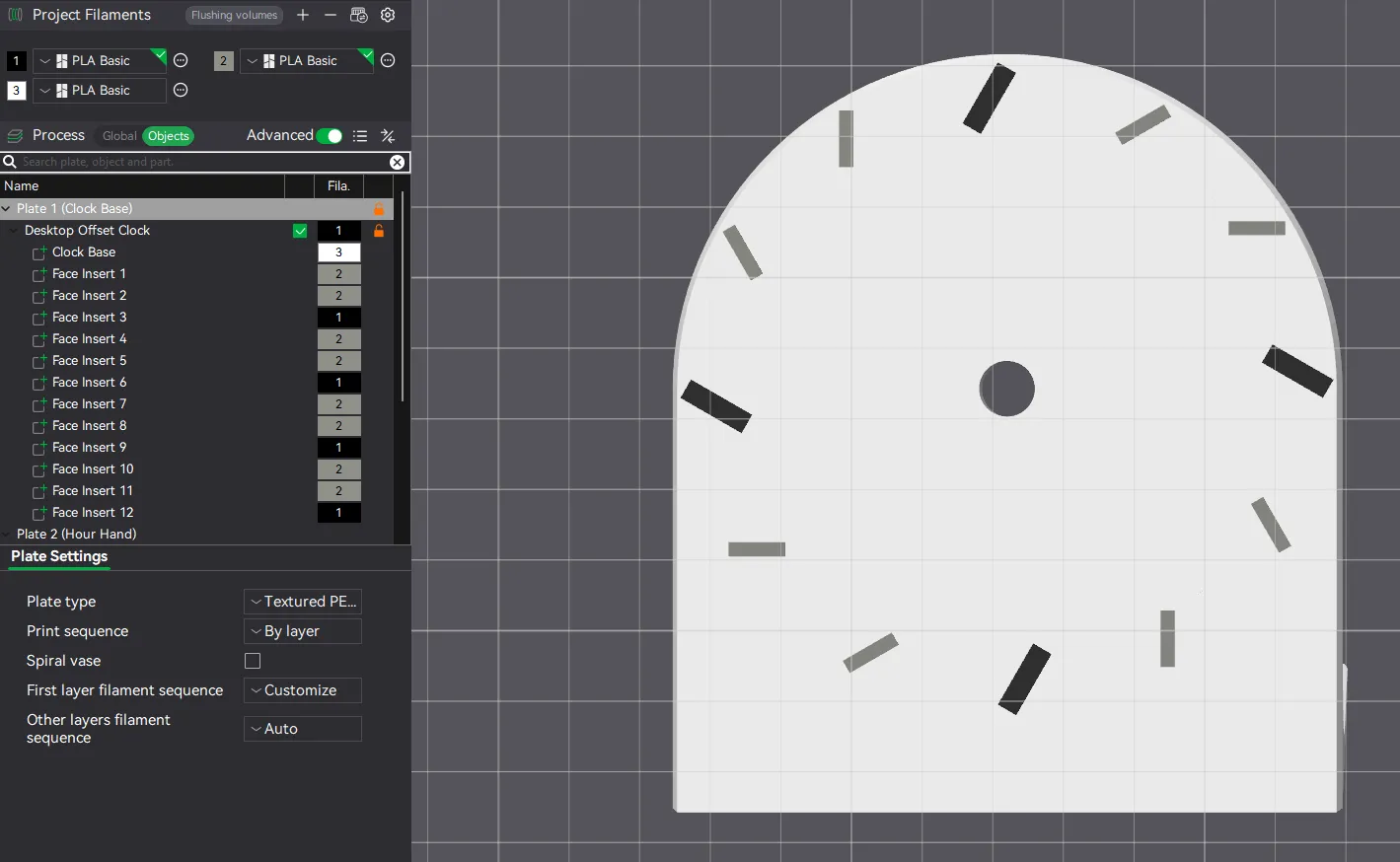Click the AMS sync filament icon
This screenshot has width=1400, height=862.
359,15
